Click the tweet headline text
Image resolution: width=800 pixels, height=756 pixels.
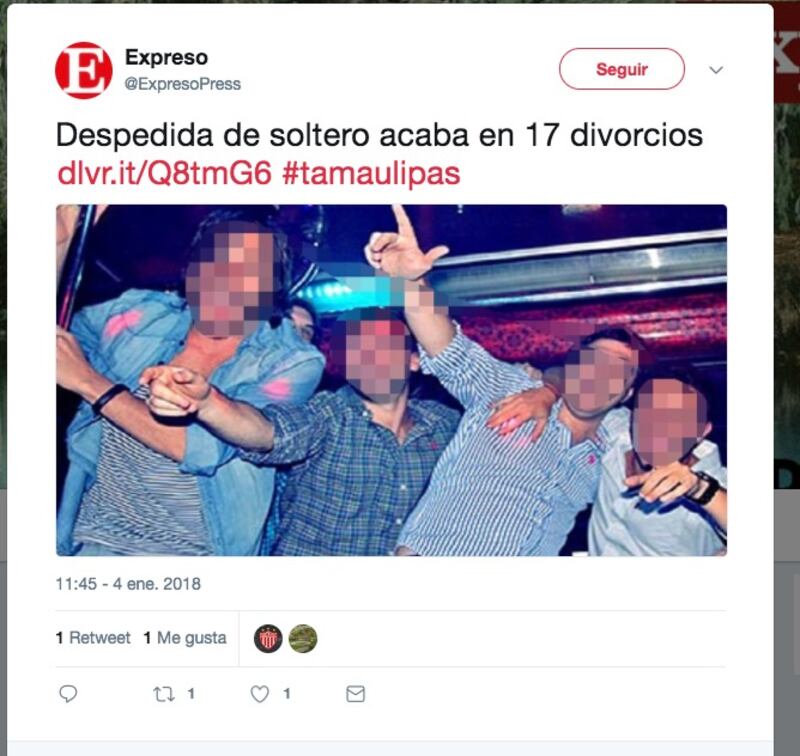click(379, 135)
